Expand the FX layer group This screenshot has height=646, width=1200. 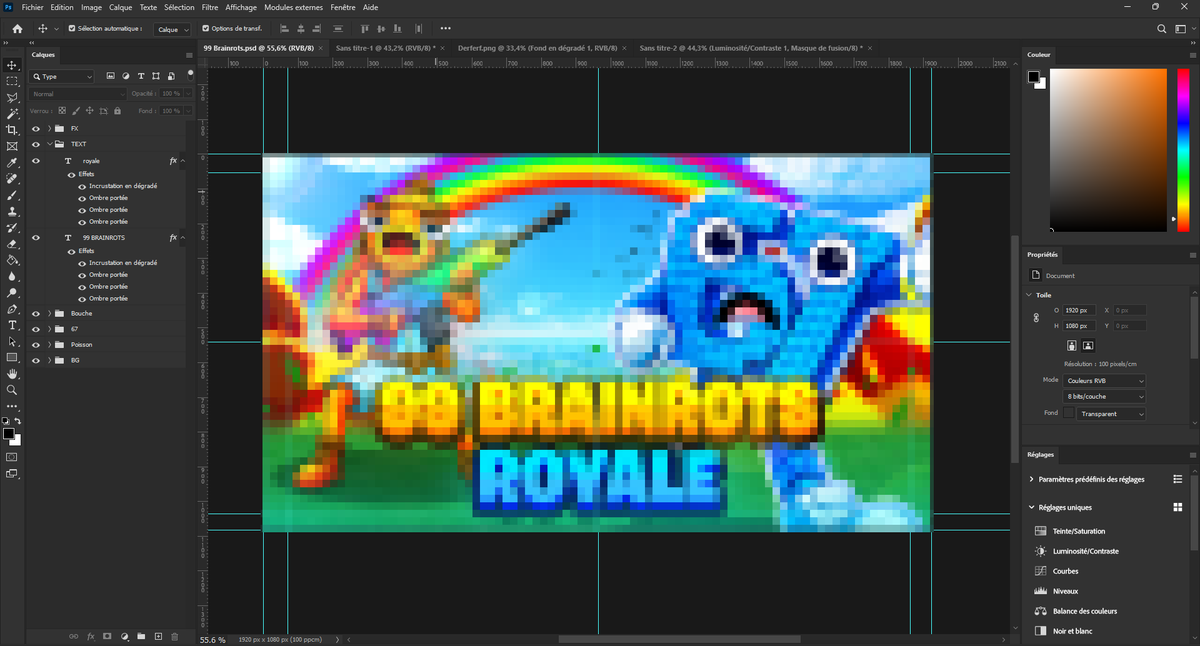(x=49, y=129)
